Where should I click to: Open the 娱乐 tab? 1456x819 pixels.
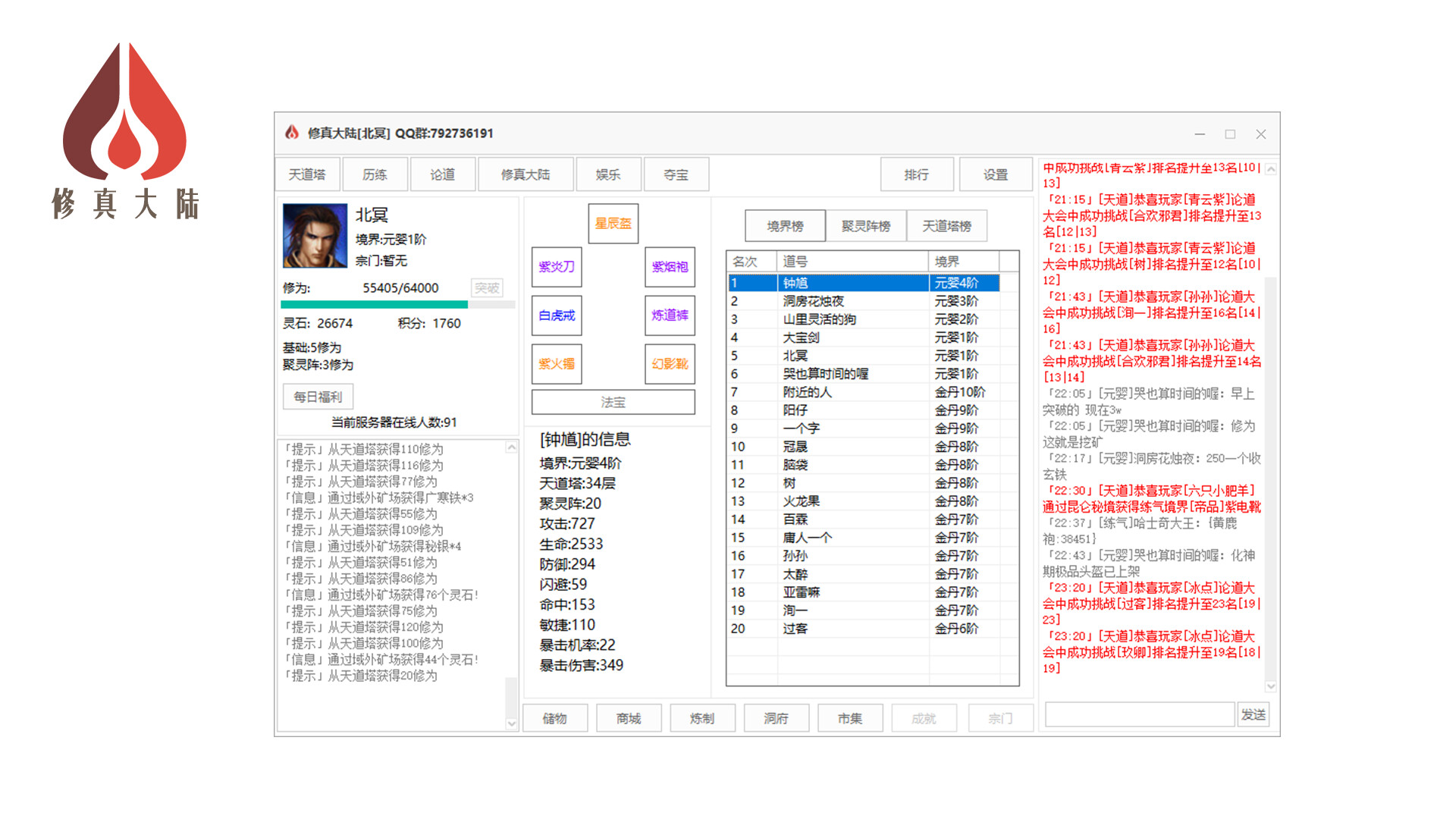pyautogui.click(x=608, y=174)
